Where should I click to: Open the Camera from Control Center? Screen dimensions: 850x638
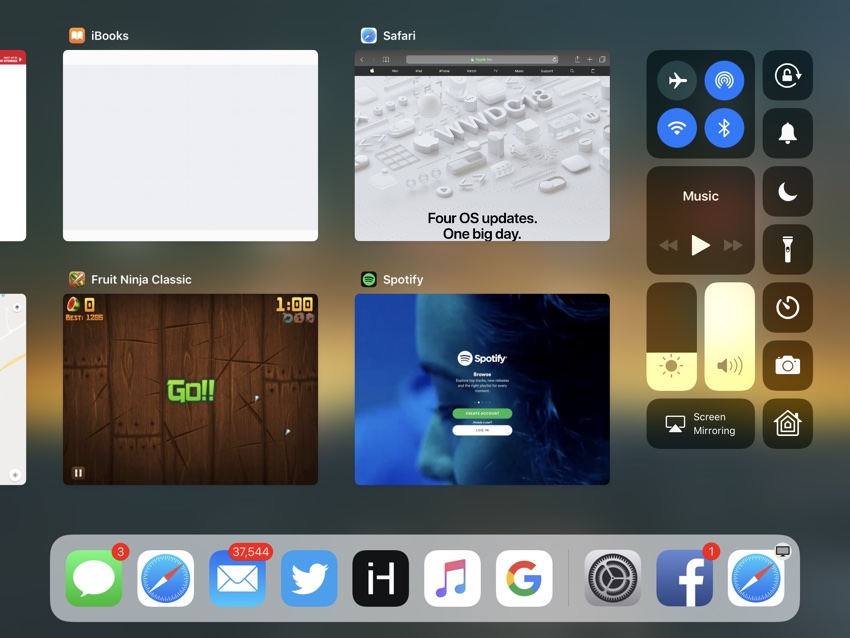point(788,365)
